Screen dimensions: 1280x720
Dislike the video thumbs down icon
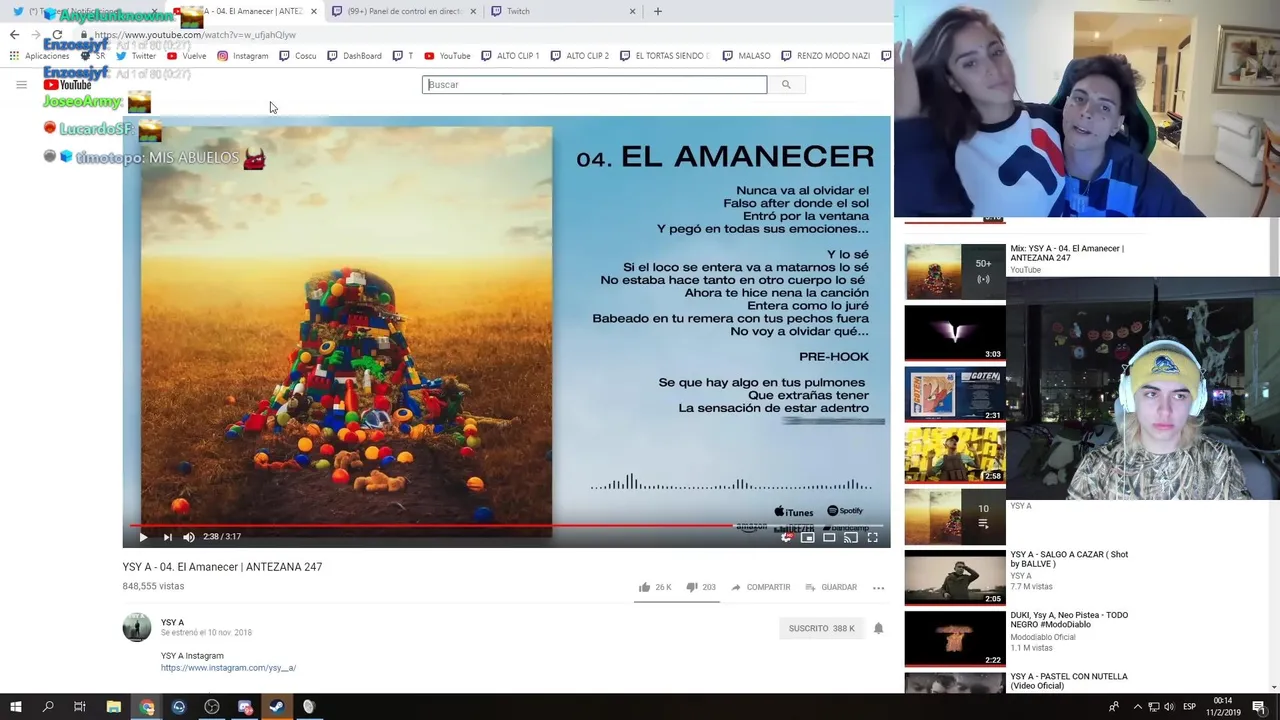click(x=691, y=587)
